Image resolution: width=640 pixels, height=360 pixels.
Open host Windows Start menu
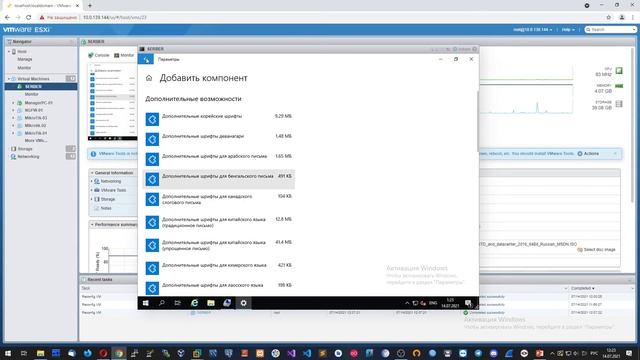[x=8, y=353]
